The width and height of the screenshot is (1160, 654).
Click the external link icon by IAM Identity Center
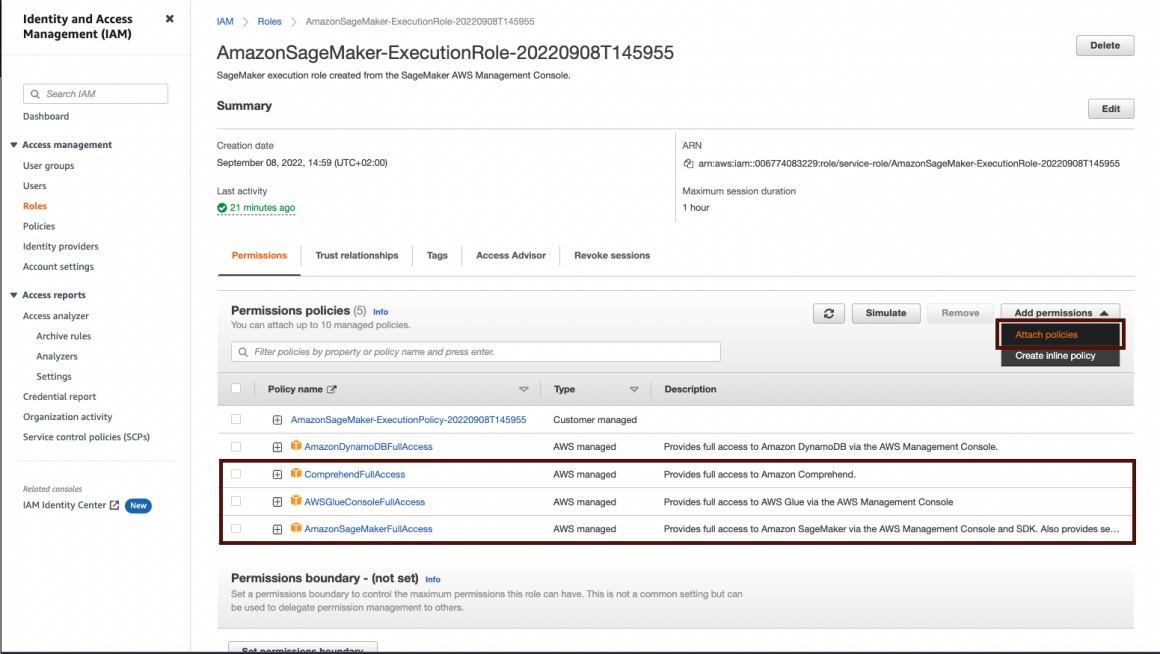115,506
